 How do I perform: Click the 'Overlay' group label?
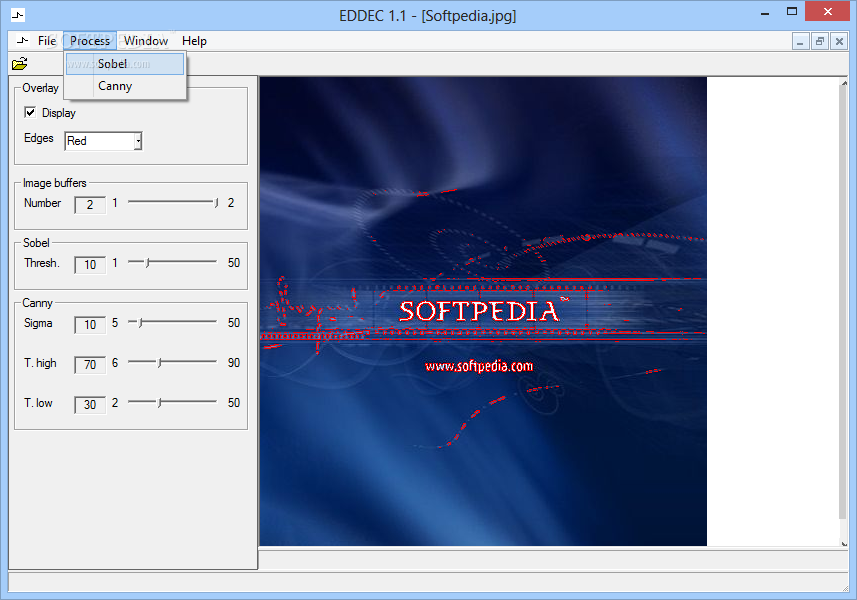(x=40, y=88)
